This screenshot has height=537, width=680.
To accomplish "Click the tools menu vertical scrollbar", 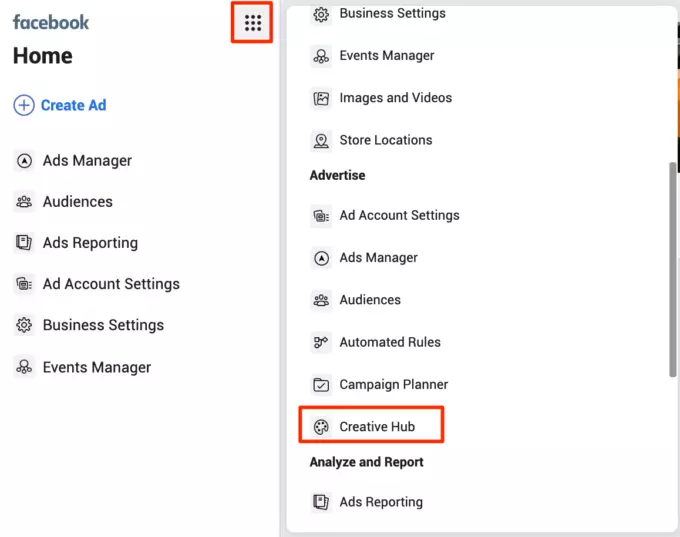I will (669, 270).
